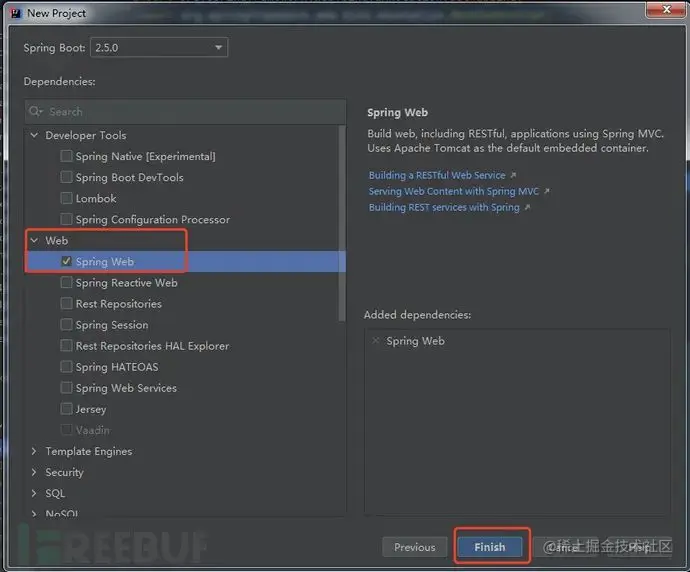
Task: Select the Lombok label text
Action: point(96,198)
